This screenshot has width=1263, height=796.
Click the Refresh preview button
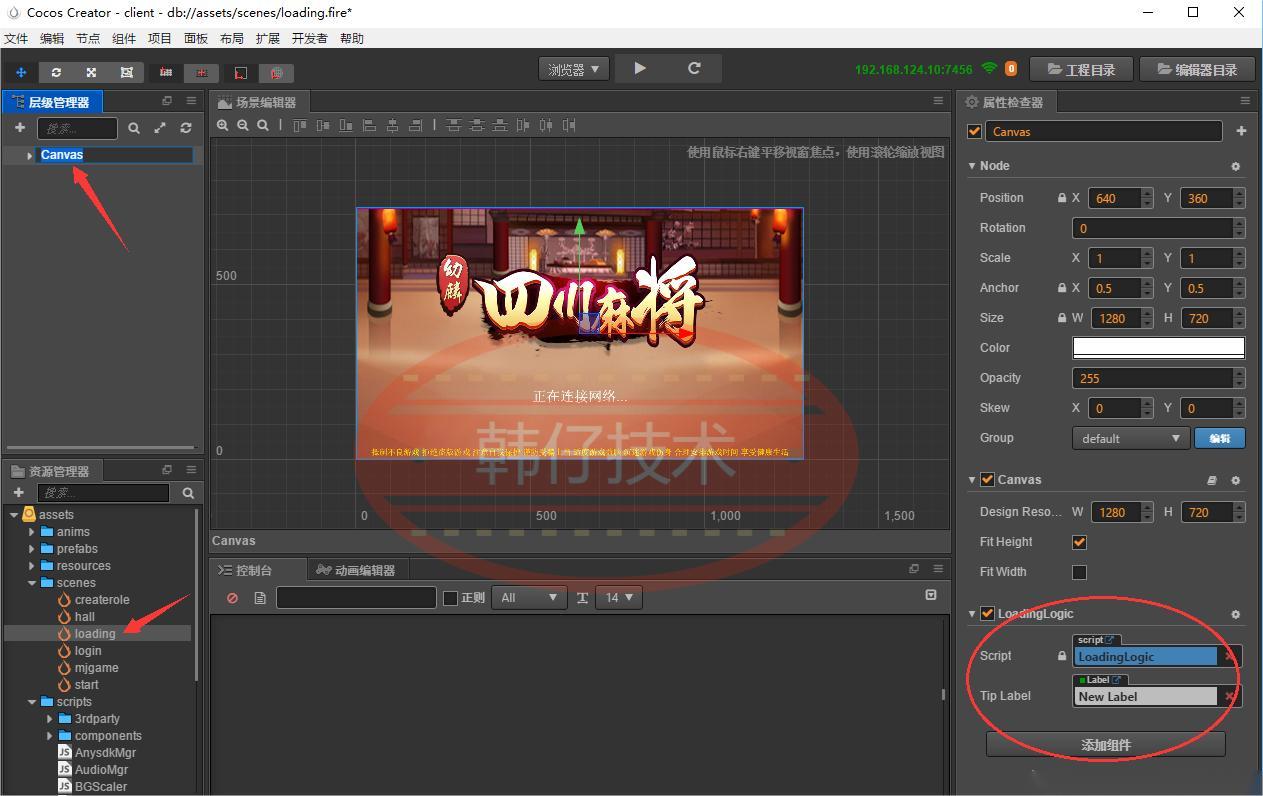pos(694,68)
